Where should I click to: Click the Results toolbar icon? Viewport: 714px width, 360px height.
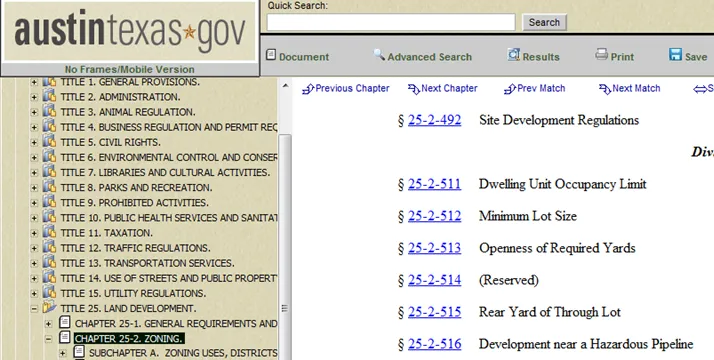(x=514, y=55)
